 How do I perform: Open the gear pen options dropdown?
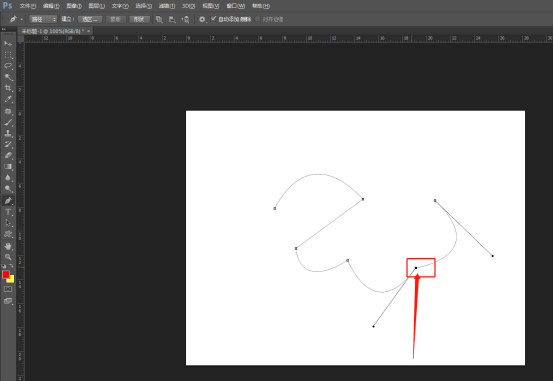tap(202, 19)
